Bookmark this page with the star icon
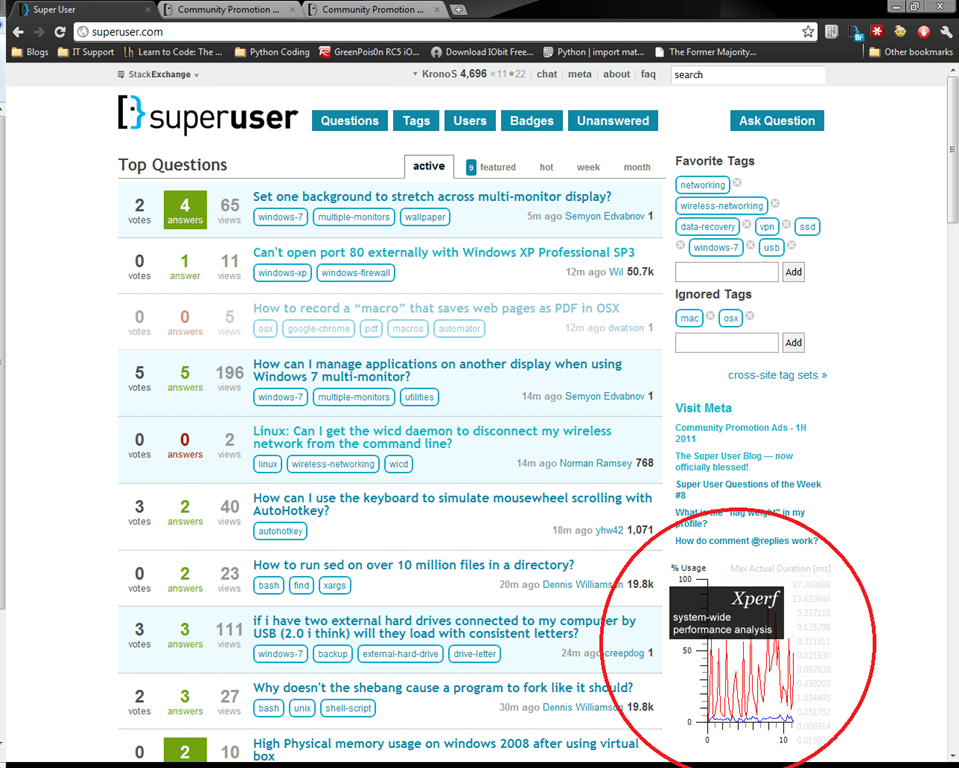The height and width of the screenshot is (768, 959). (808, 32)
